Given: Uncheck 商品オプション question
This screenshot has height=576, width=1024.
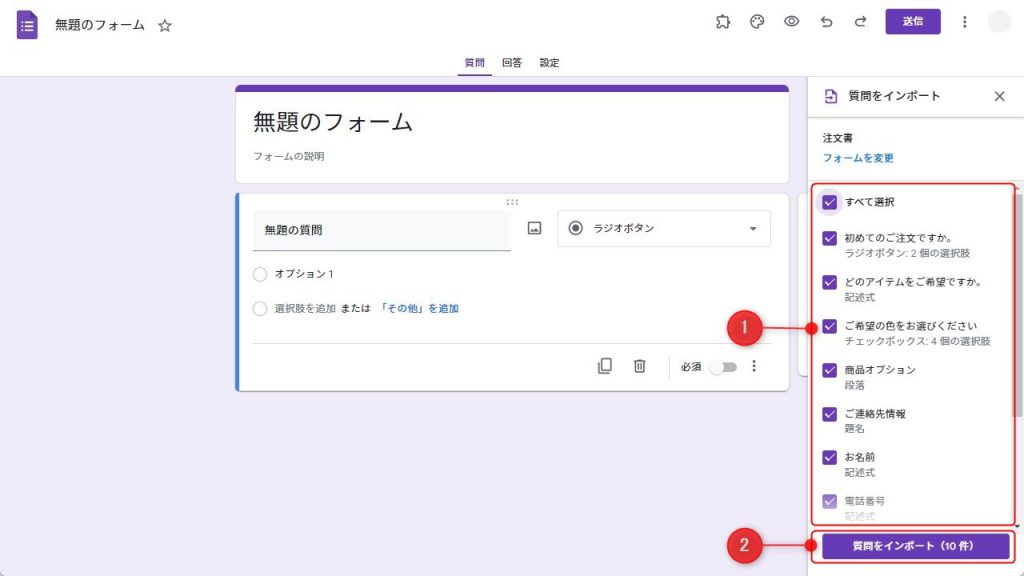Looking at the screenshot, I should (x=829, y=370).
